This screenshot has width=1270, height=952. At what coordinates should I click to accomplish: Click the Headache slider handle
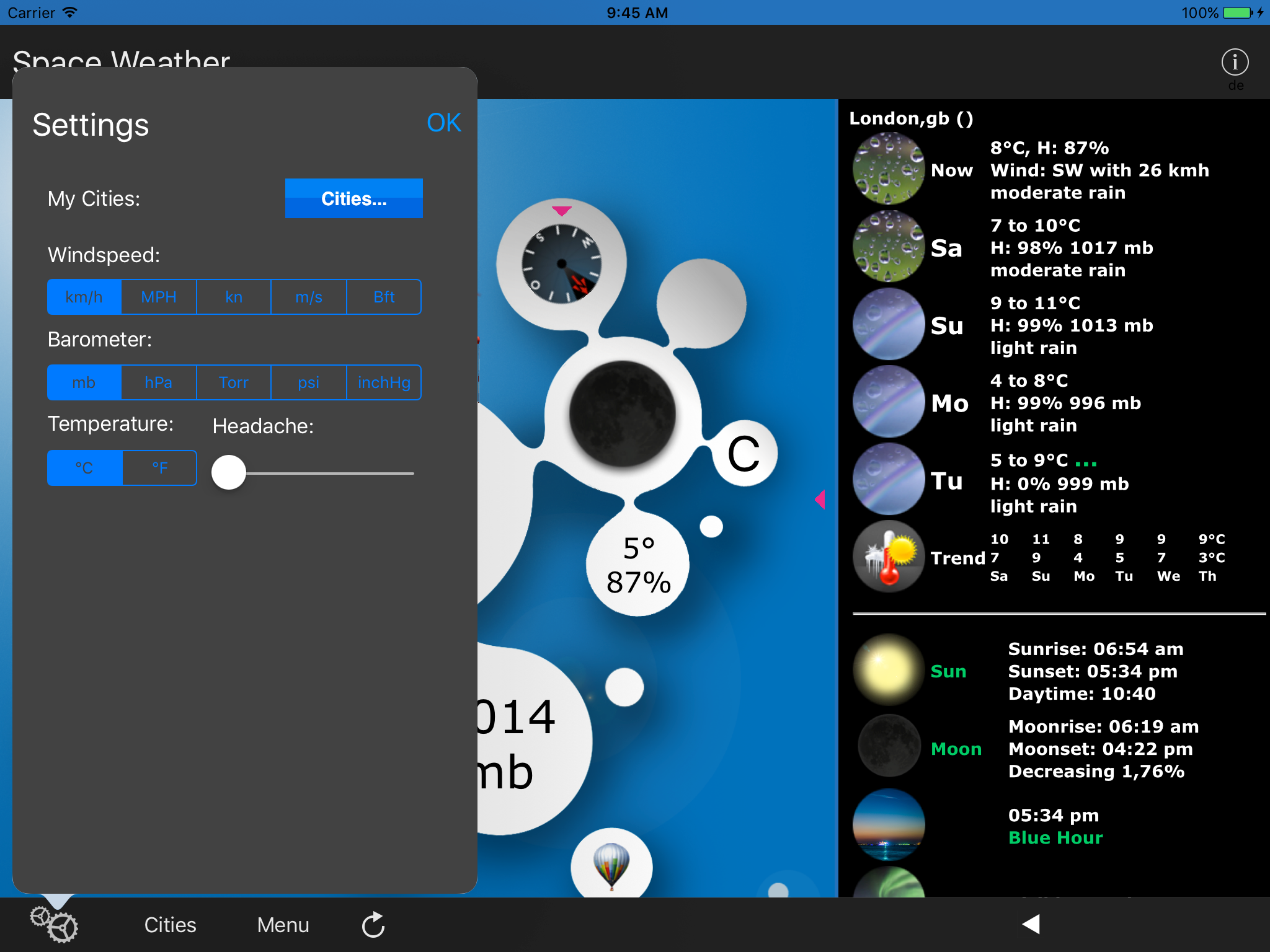coord(229,473)
